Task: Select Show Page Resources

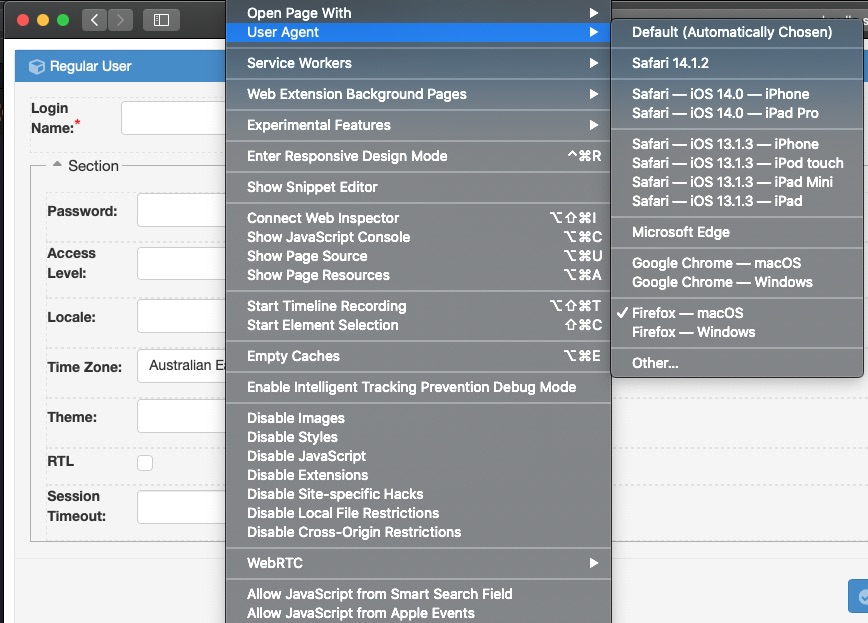Action: pyautogui.click(x=418, y=275)
